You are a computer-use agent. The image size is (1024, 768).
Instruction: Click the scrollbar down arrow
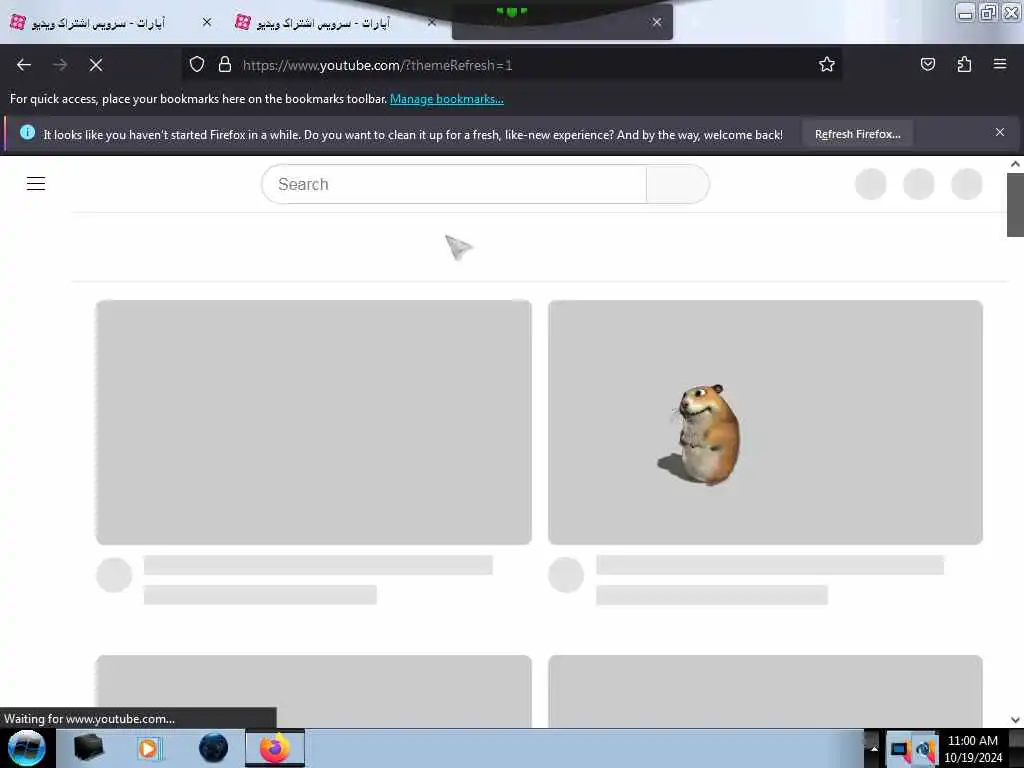point(1015,720)
